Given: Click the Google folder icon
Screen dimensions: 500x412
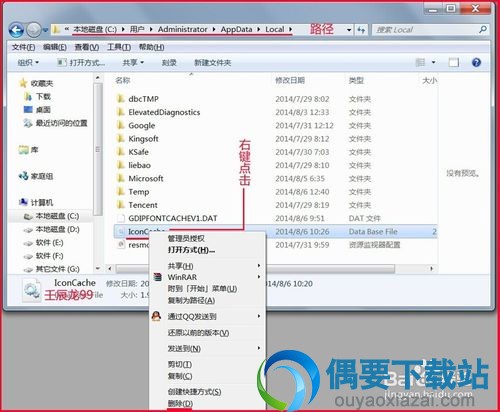Looking at the screenshot, I should (x=121, y=125).
